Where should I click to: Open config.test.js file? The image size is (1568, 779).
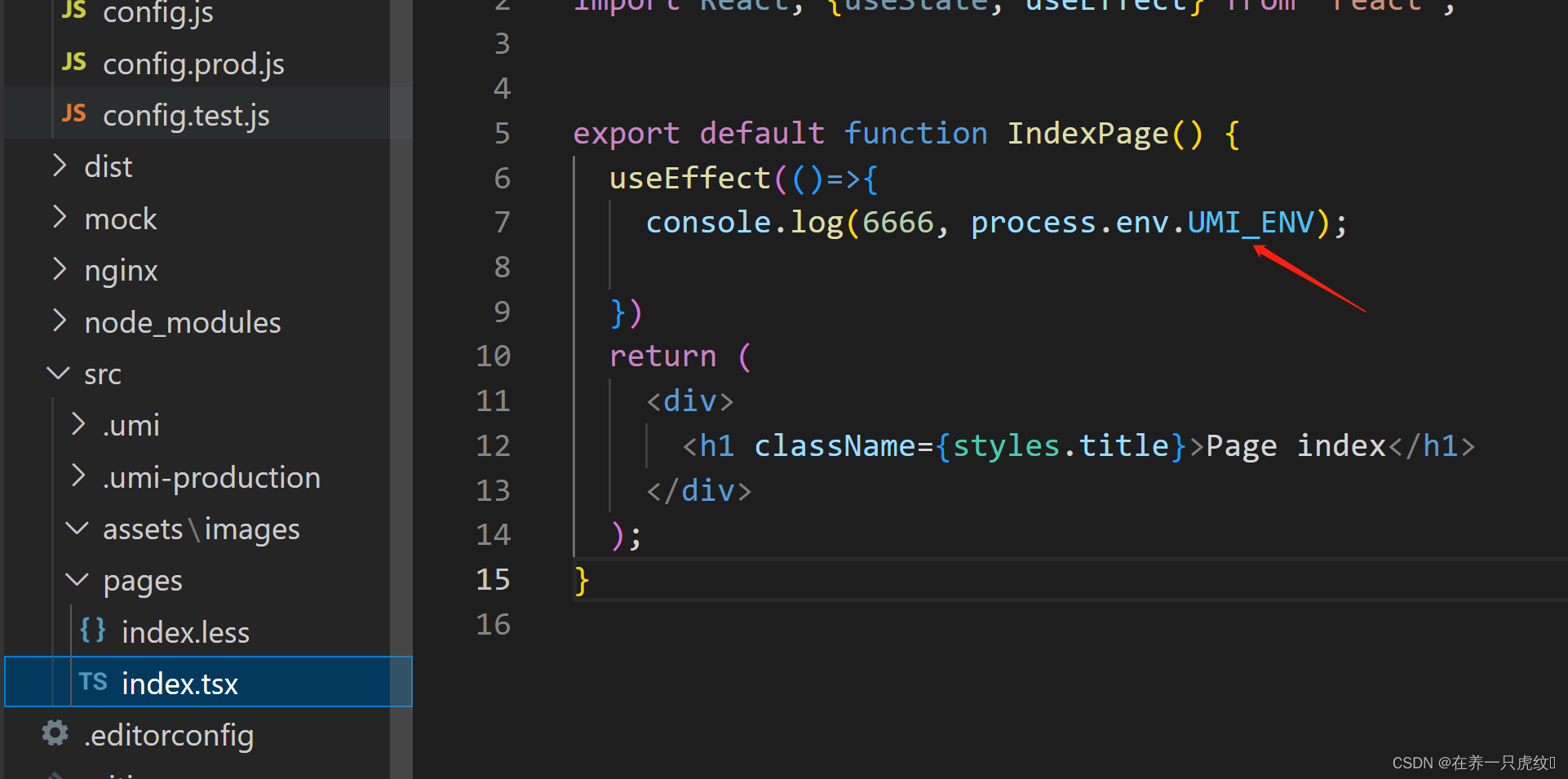(x=186, y=113)
